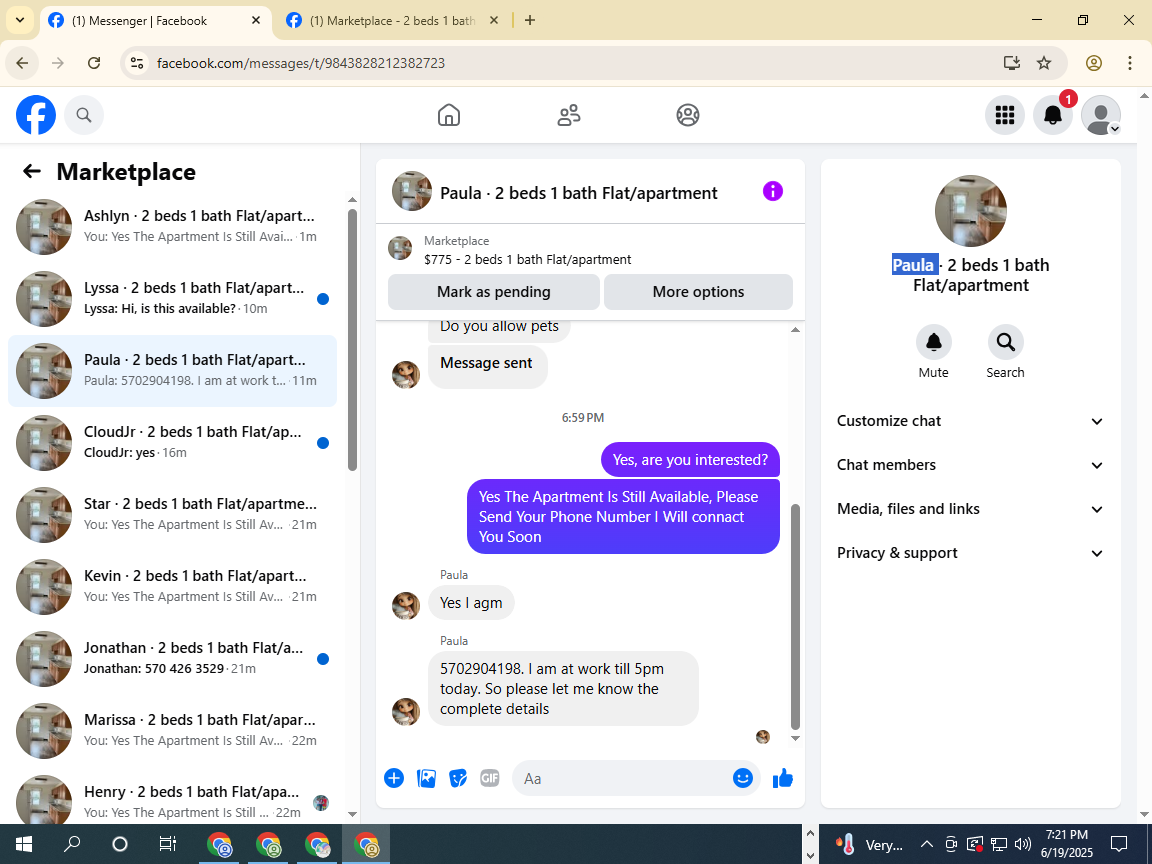The width and height of the screenshot is (1152, 864).
Task: Open the tab search dropdown in Chrome
Action: (20, 21)
